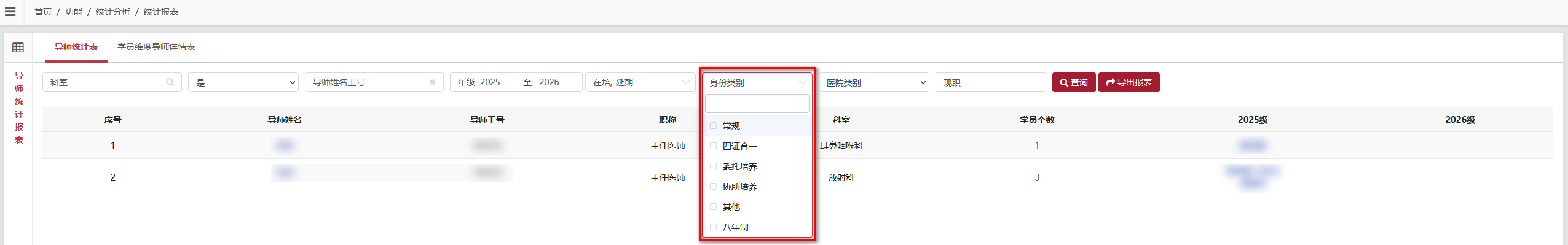The width and height of the screenshot is (1568, 245).
Task: Open the 是 dropdown
Action: pyautogui.click(x=243, y=82)
